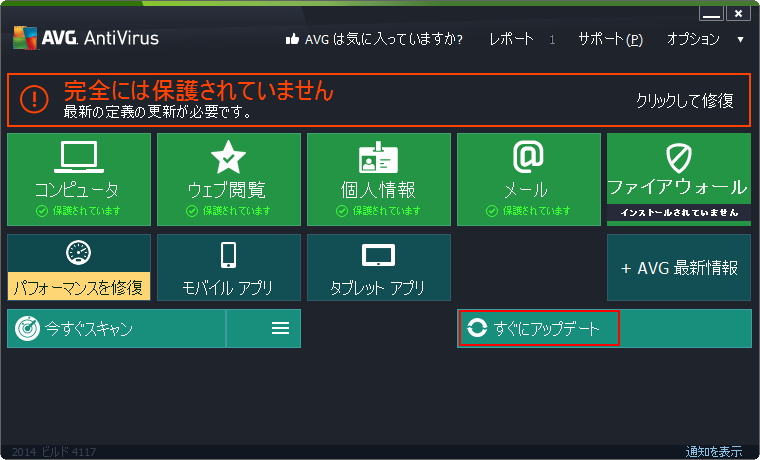Click 今すぐスキャン button
The width and height of the screenshot is (760, 460).
coord(116,329)
